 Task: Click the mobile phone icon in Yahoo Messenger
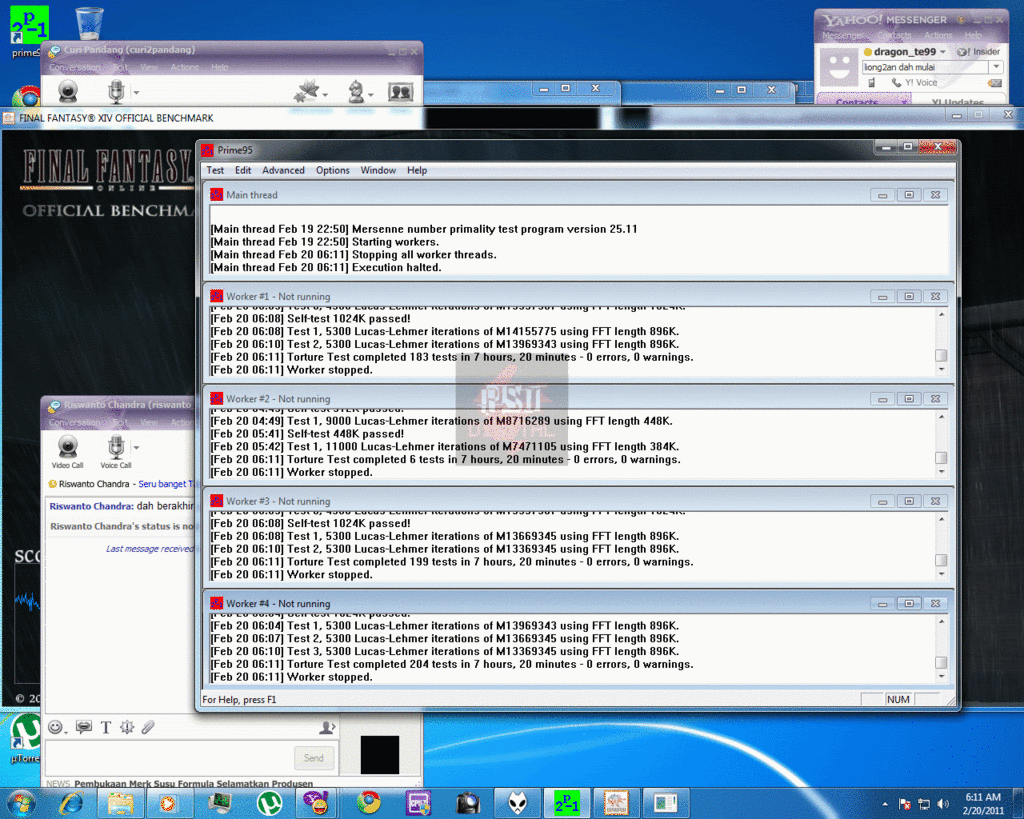[x=871, y=82]
